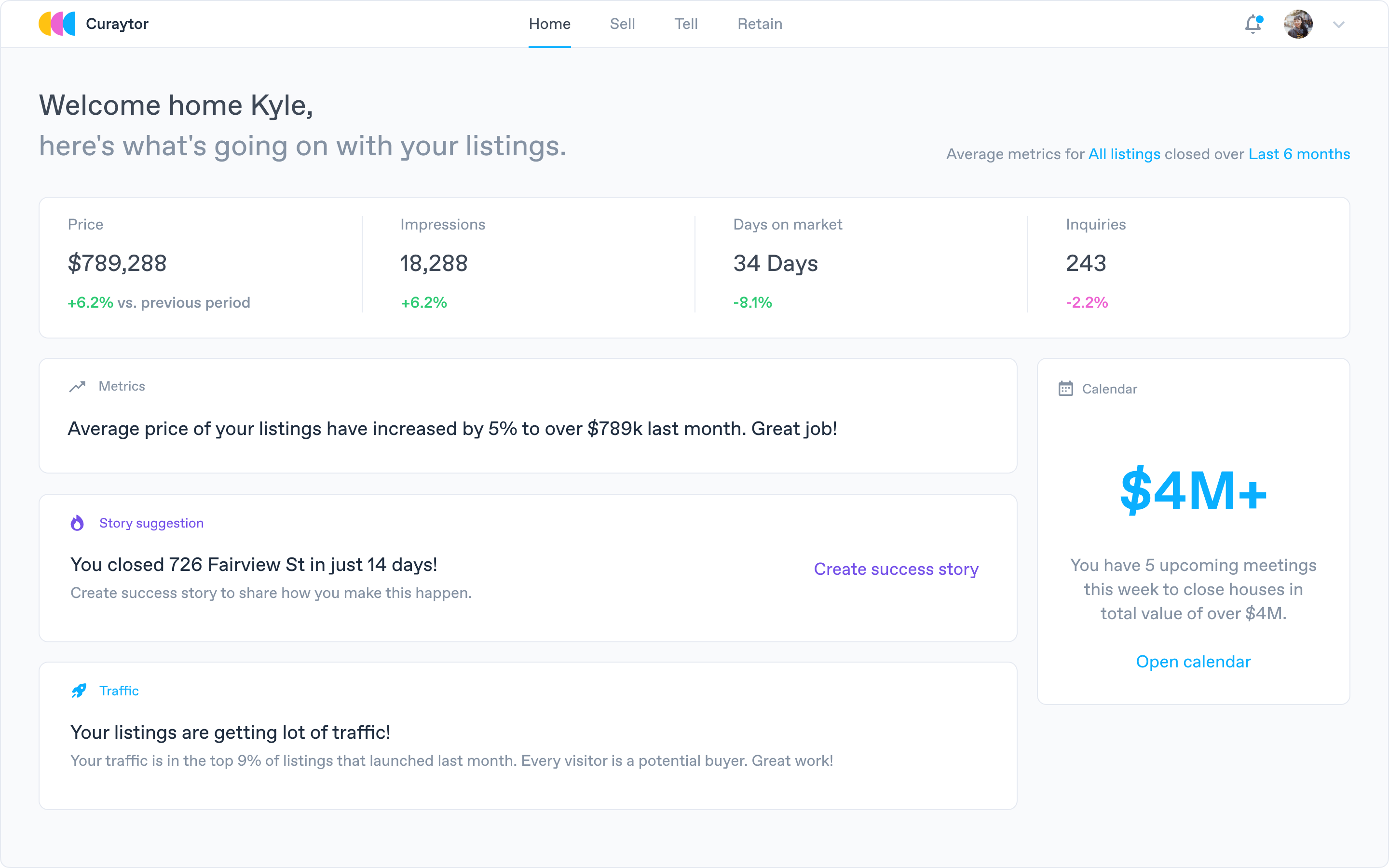
Task: Open the notifications bell
Action: pos(1253,24)
